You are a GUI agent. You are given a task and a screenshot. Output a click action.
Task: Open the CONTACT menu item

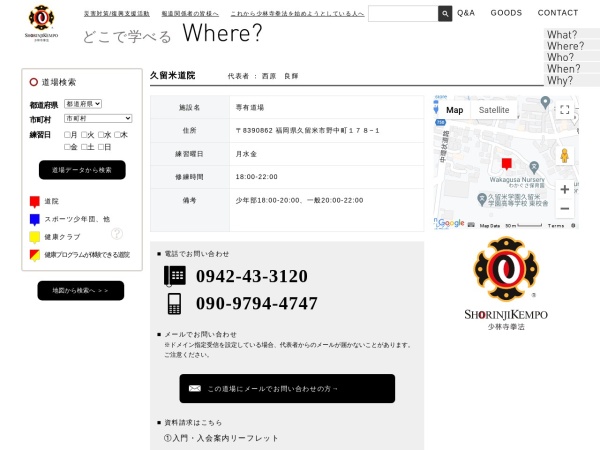(x=558, y=13)
